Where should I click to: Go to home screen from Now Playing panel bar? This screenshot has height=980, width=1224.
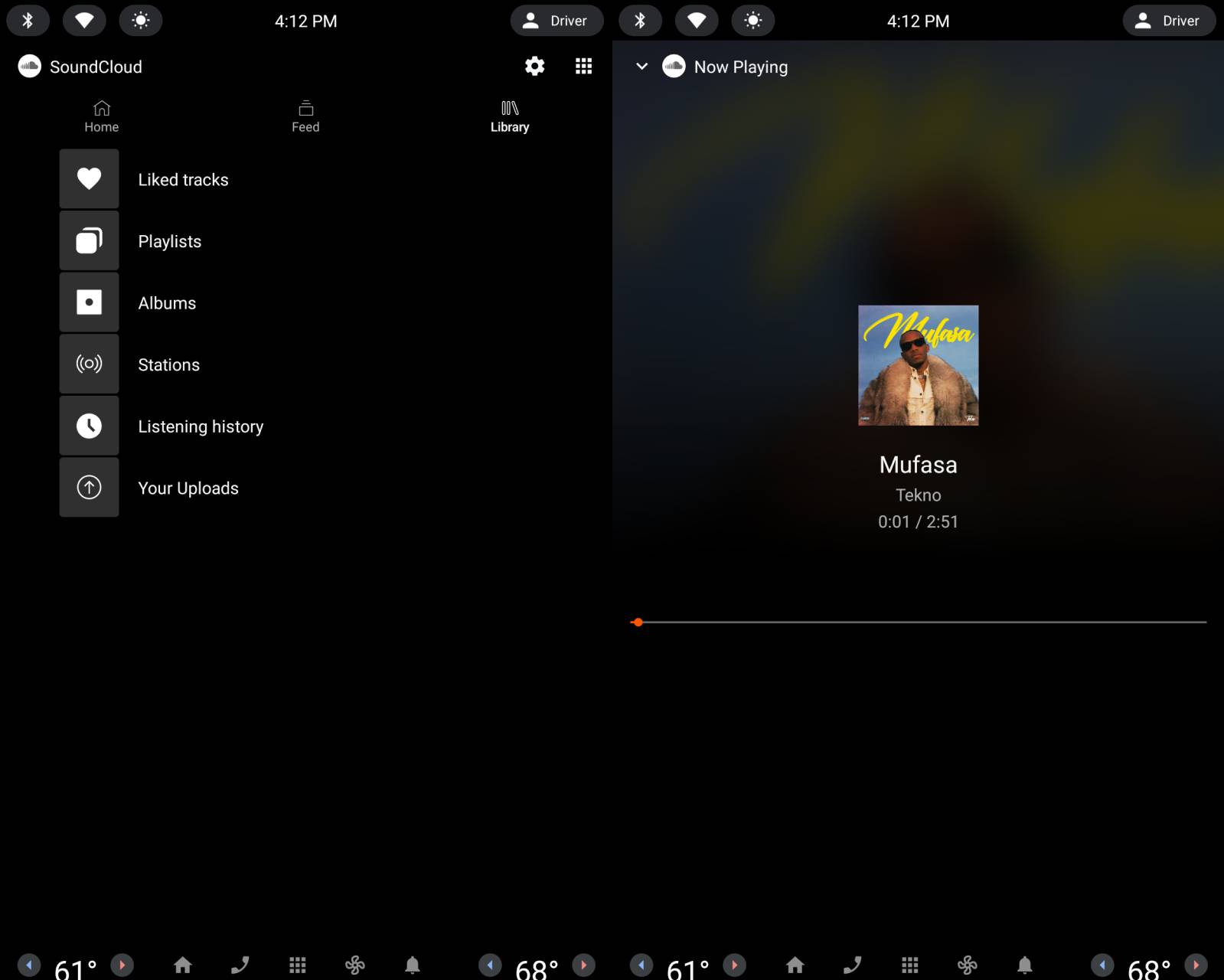[x=795, y=965]
